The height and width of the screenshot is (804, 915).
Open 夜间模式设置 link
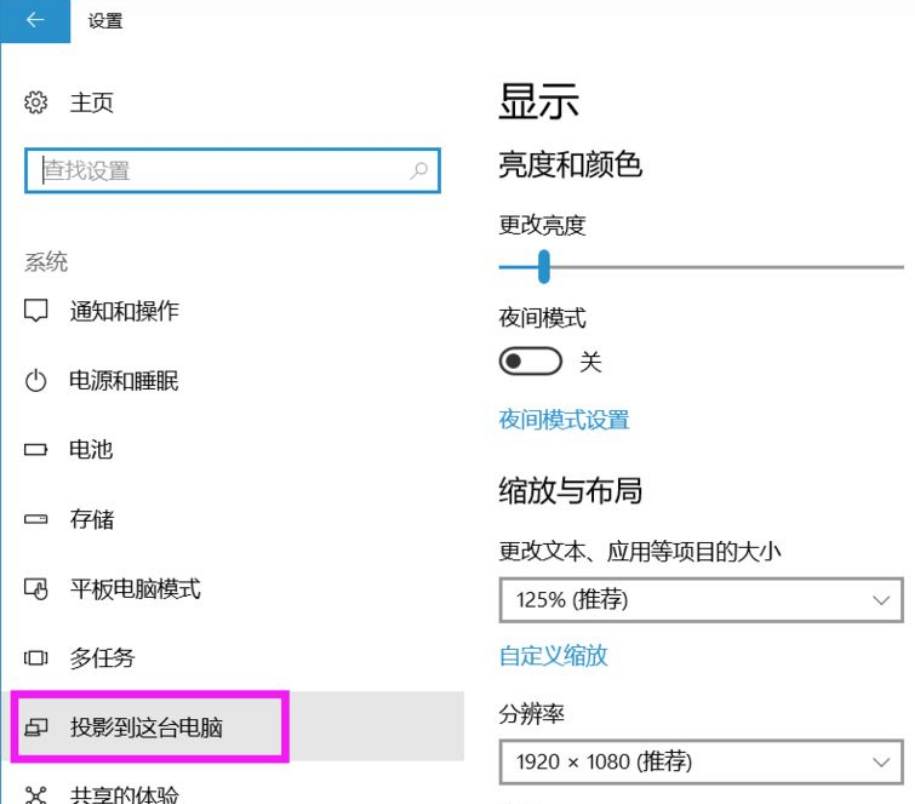[x=563, y=421]
